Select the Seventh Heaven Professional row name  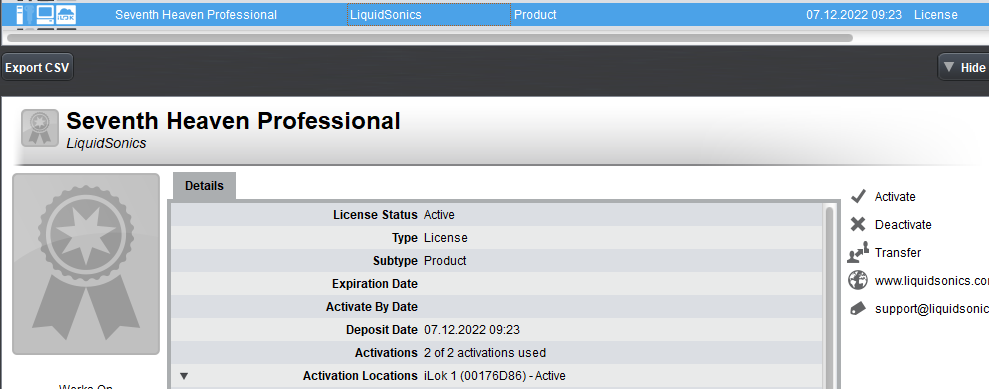[x=196, y=15]
